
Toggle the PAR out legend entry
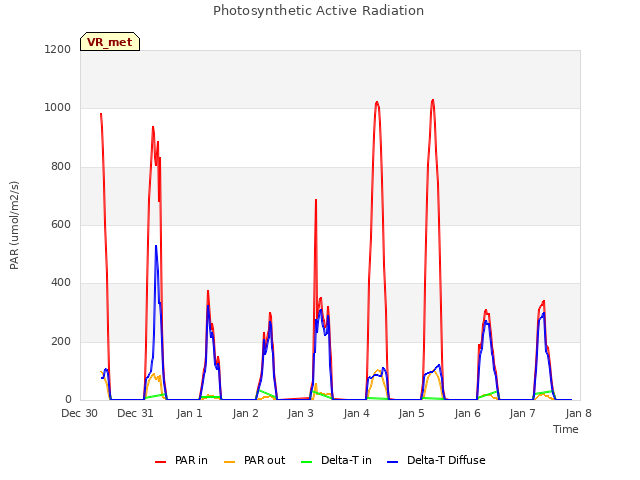click(x=254, y=460)
